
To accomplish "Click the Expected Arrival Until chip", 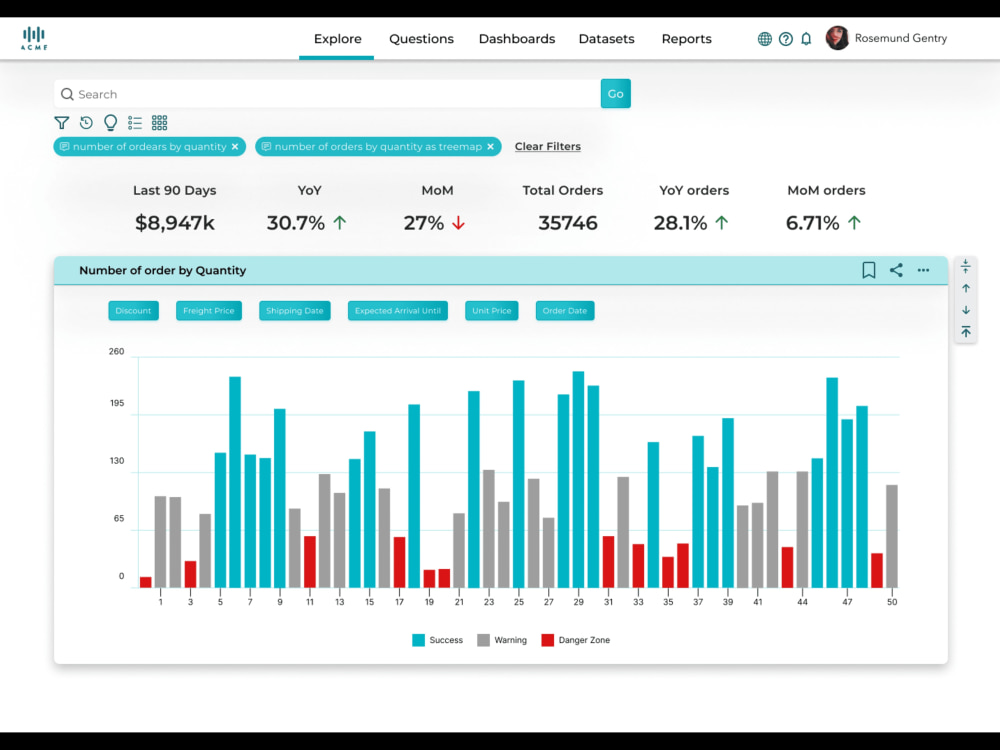I will tap(398, 311).
